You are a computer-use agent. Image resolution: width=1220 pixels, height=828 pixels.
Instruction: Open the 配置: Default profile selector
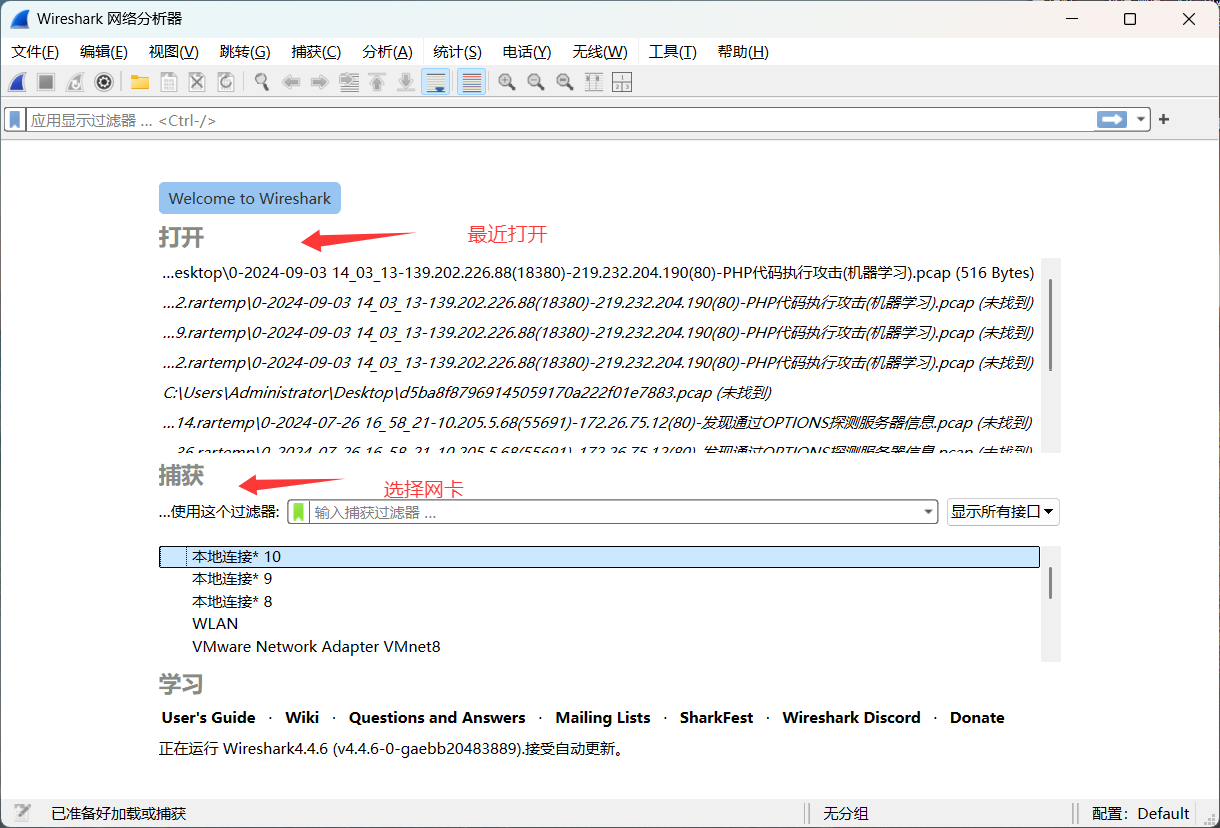point(1141,813)
